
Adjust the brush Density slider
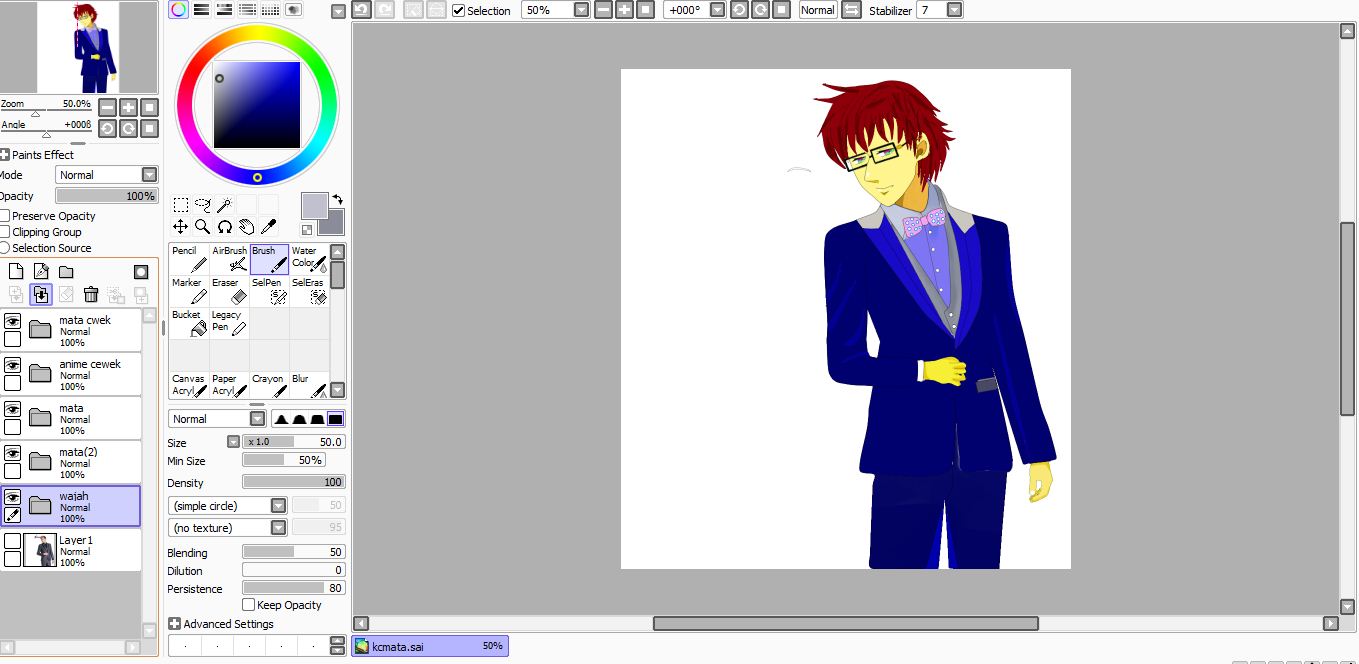pos(294,482)
